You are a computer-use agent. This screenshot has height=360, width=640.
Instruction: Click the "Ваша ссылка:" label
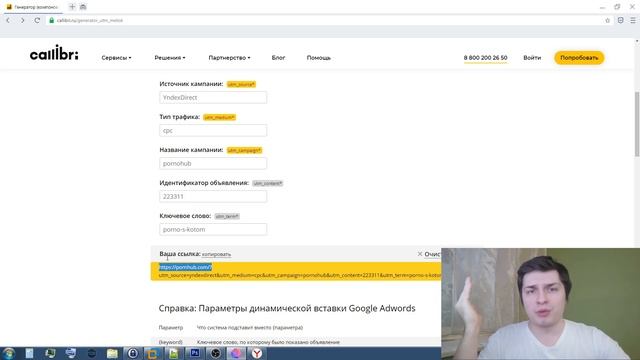pyautogui.click(x=180, y=254)
